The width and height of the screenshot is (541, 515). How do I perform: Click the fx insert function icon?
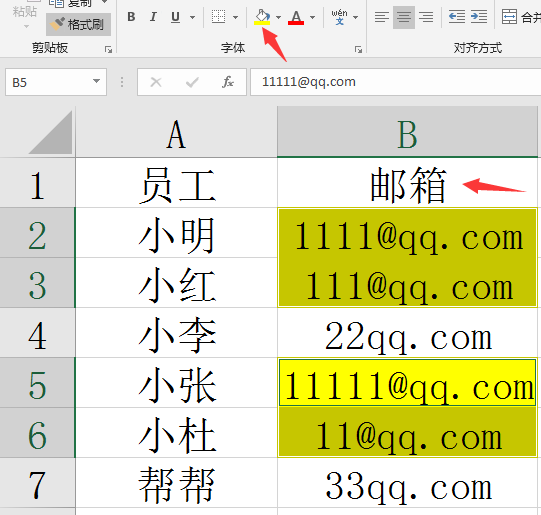click(228, 82)
